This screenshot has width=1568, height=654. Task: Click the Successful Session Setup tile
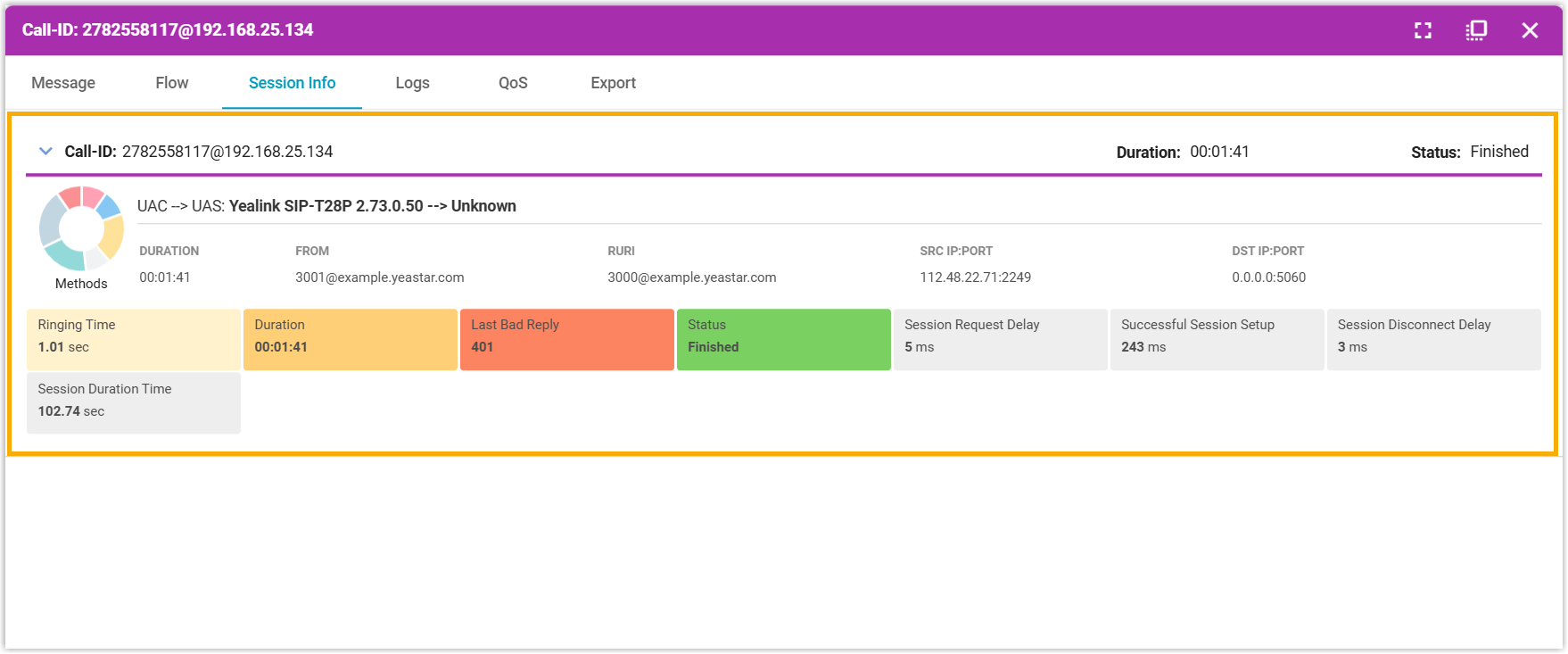(x=1217, y=339)
